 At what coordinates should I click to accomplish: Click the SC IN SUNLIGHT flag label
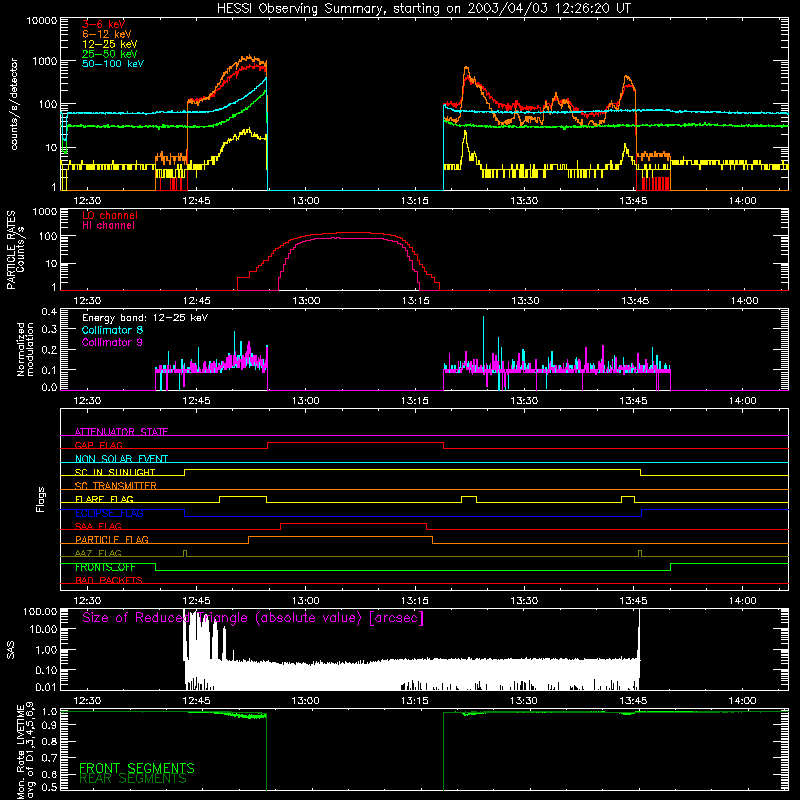click(115, 472)
